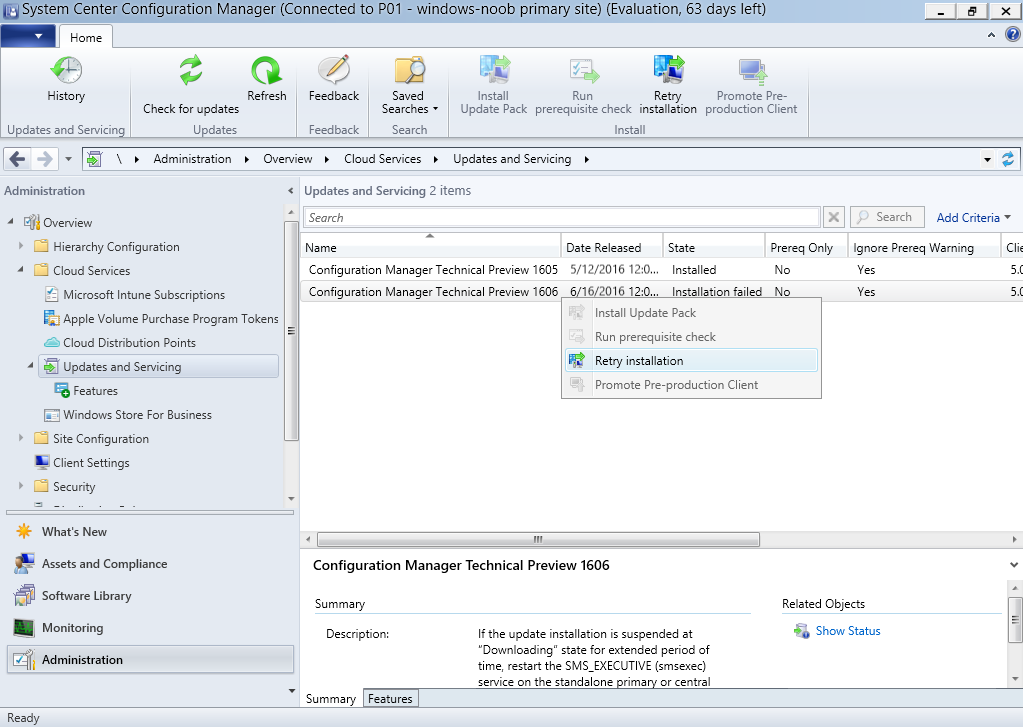Select Microsoft Intune Subscriptions
Viewport: 1023px width, 727px height.
144,294
